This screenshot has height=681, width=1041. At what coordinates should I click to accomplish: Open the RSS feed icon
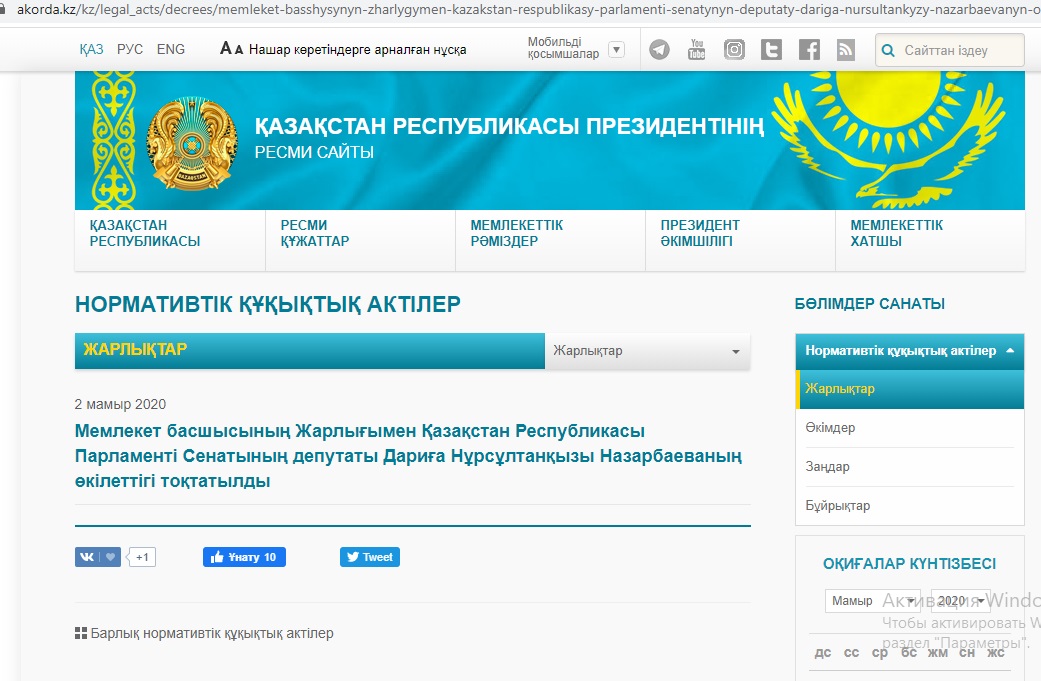click(846, 50)
